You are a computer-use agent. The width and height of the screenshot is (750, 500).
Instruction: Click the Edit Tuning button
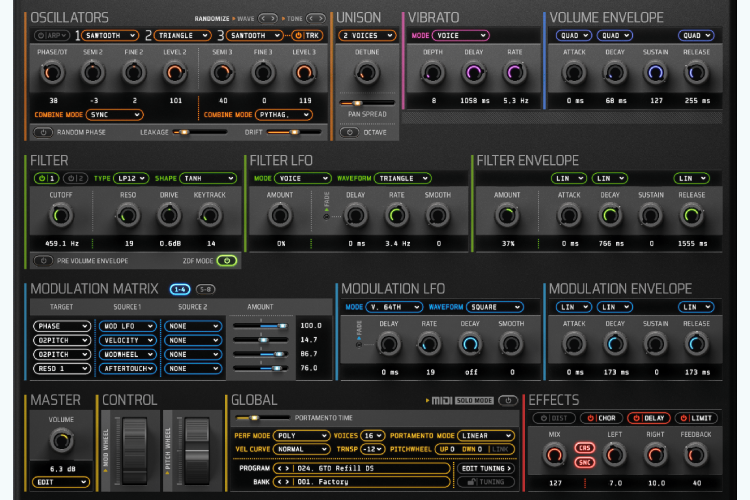pos(486,468)
